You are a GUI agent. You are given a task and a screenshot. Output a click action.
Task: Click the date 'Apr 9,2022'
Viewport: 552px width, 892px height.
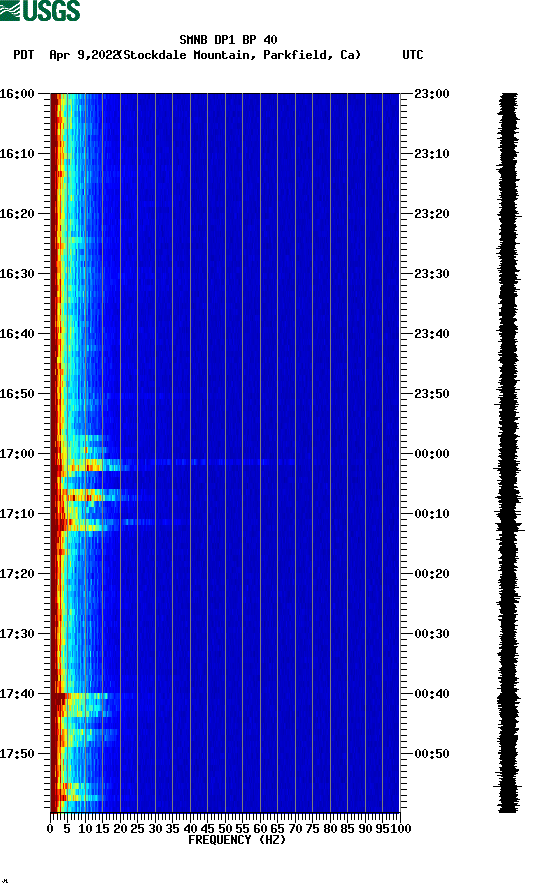point(84,55)
